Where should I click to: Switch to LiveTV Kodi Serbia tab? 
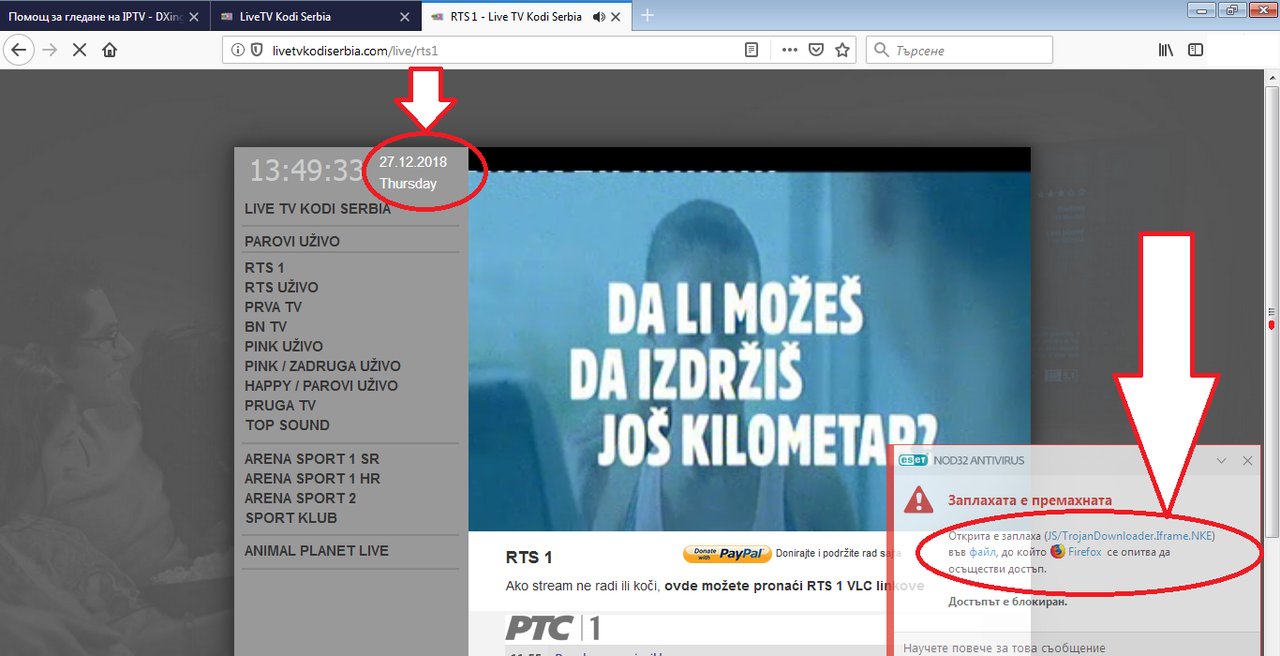316,16
